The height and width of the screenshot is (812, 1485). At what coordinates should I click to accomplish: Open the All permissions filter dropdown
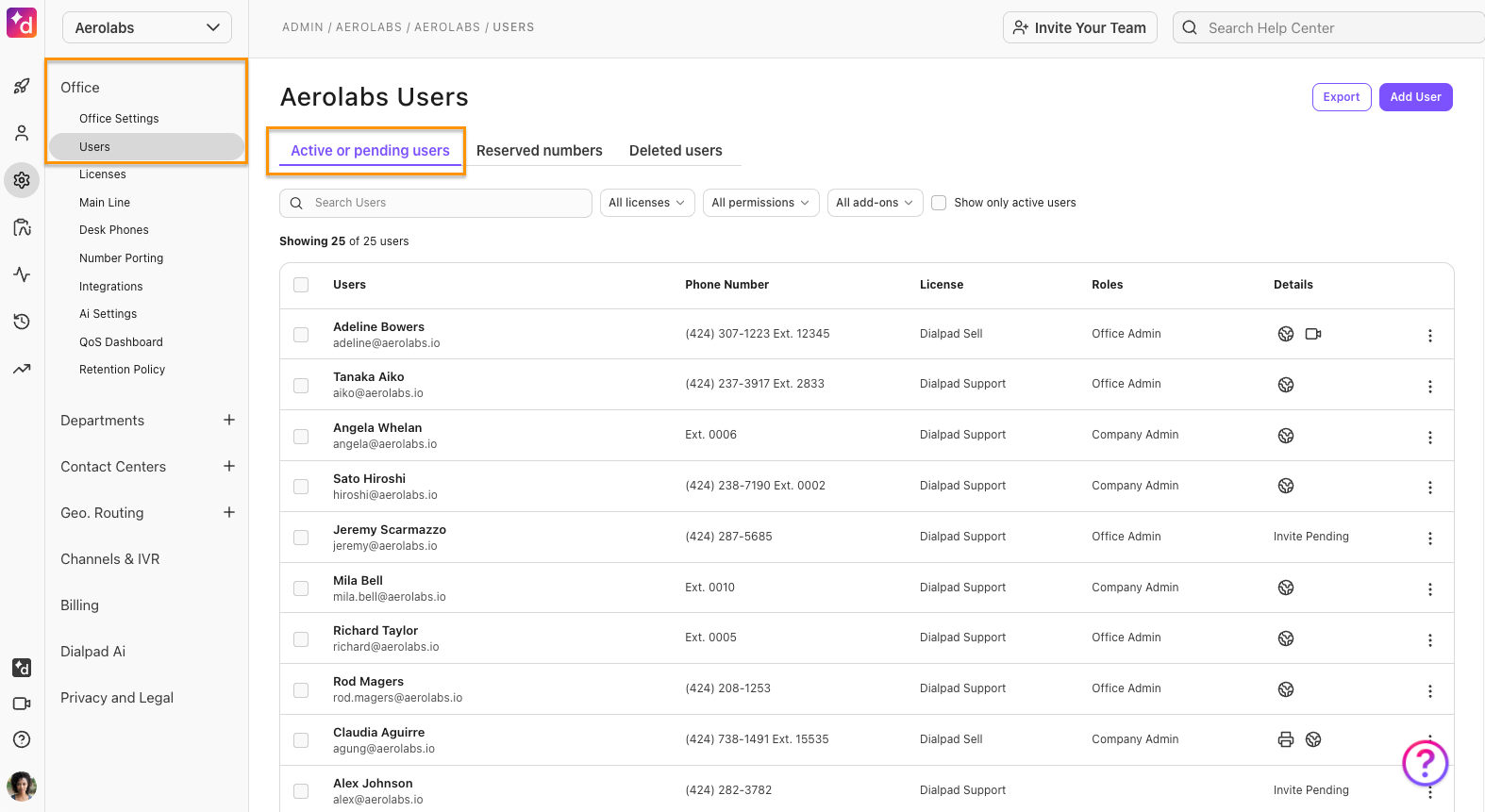pyautogui.click(x=760, y=203)
